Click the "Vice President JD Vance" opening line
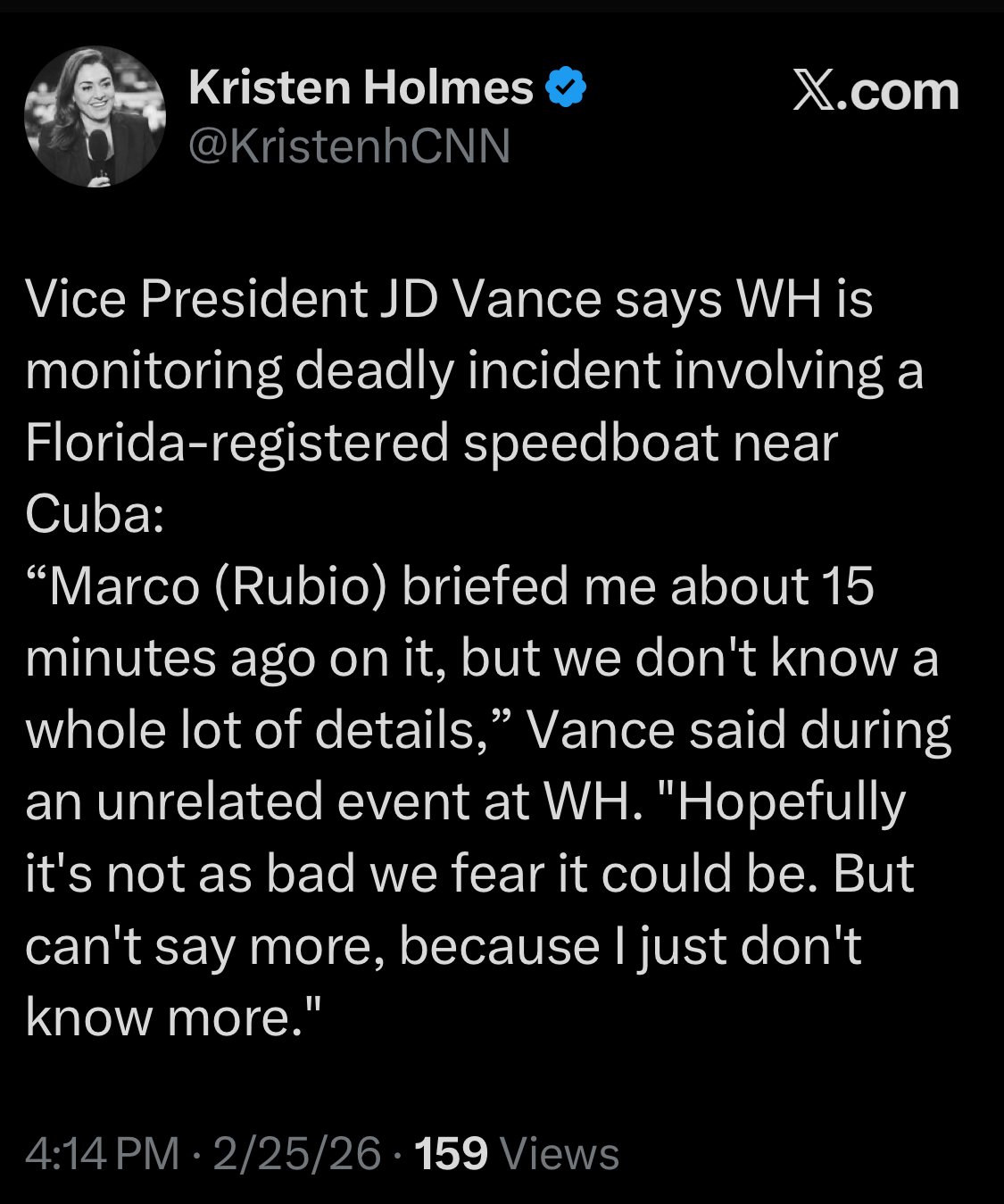This screenshot has width=1004, height=1204. pos(232,298)
